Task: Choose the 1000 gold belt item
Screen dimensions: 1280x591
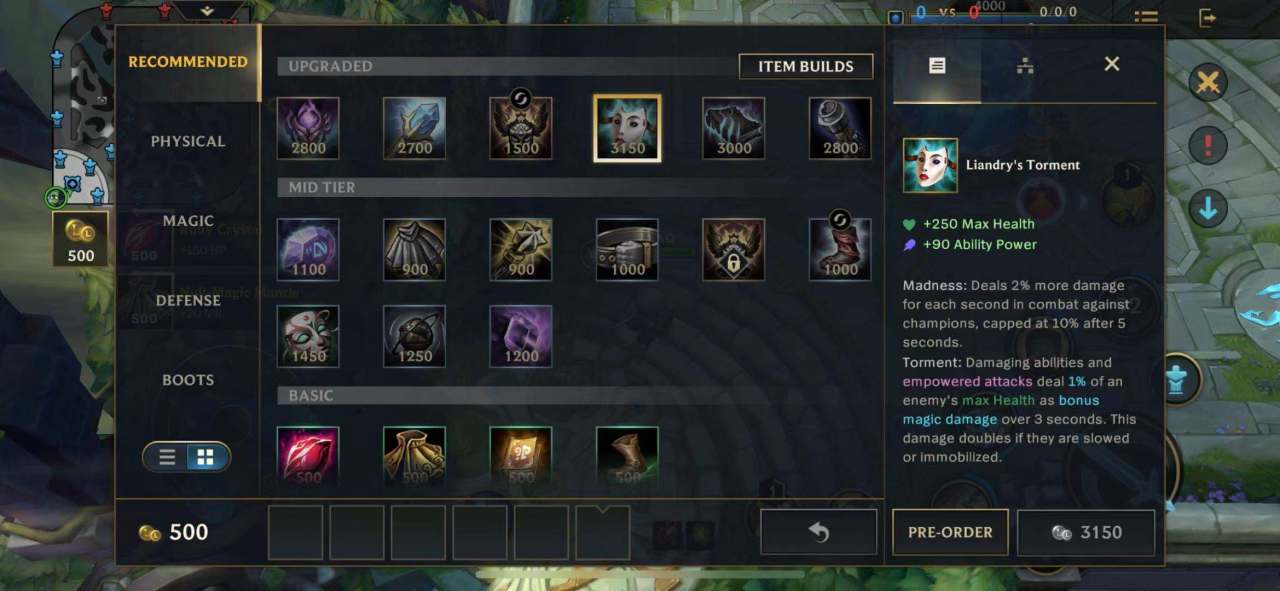Action: pos(627,249)
